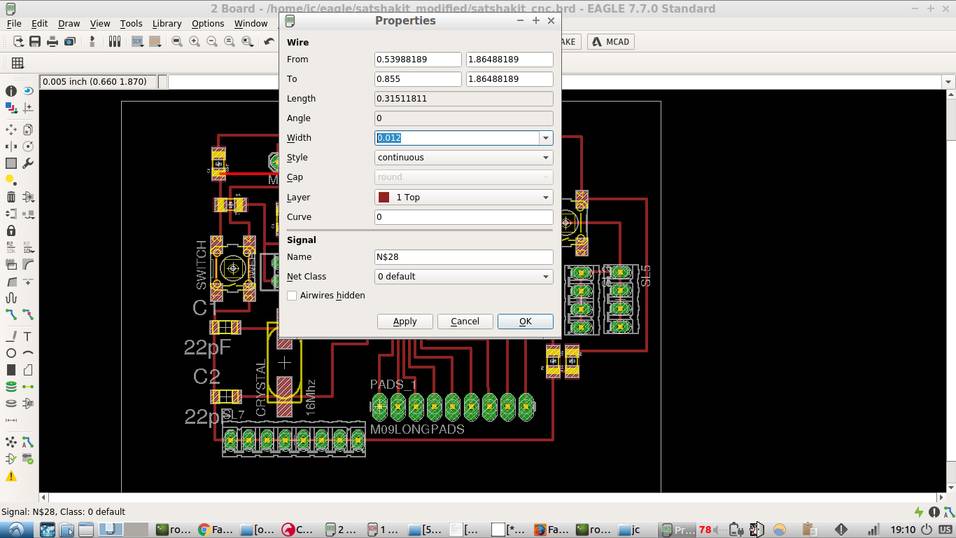Open the Grid settings icon
Image resolution: width=956 pixels, height=538 pixels.
pyautogui.click(x=18, y=63)
